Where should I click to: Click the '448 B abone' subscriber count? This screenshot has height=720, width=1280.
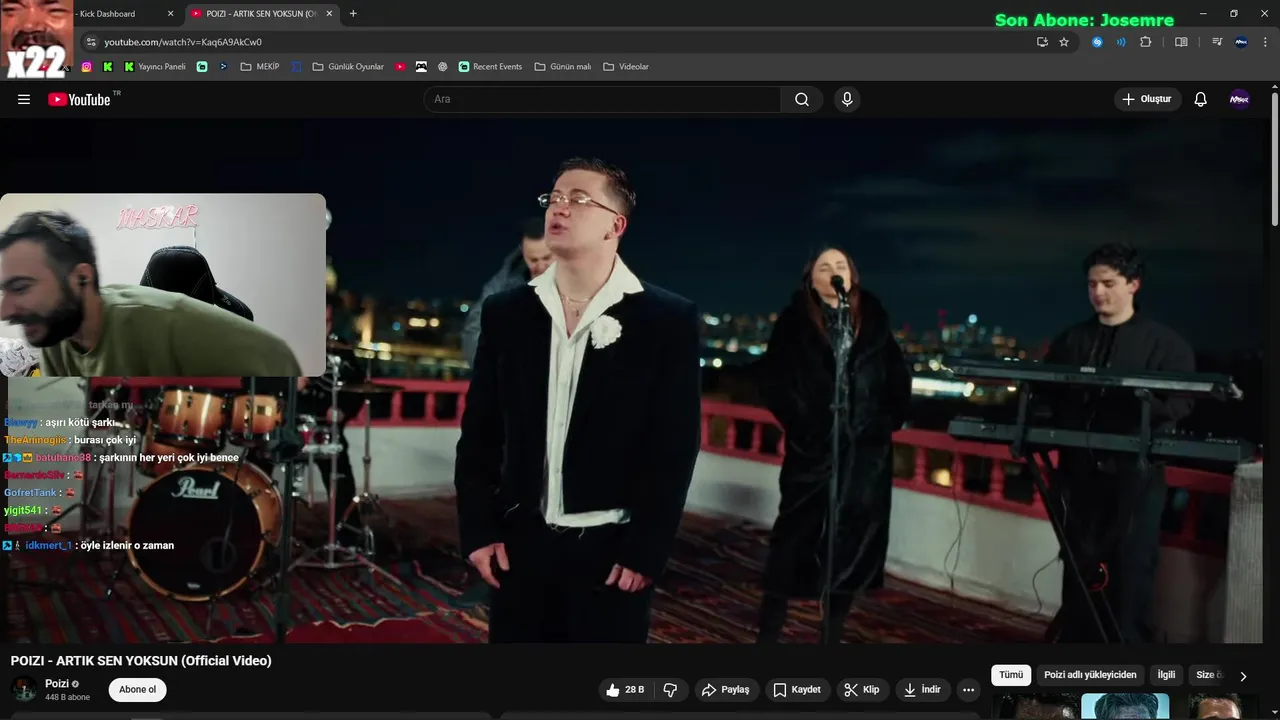pyautogui.click(x=67, y=697)
